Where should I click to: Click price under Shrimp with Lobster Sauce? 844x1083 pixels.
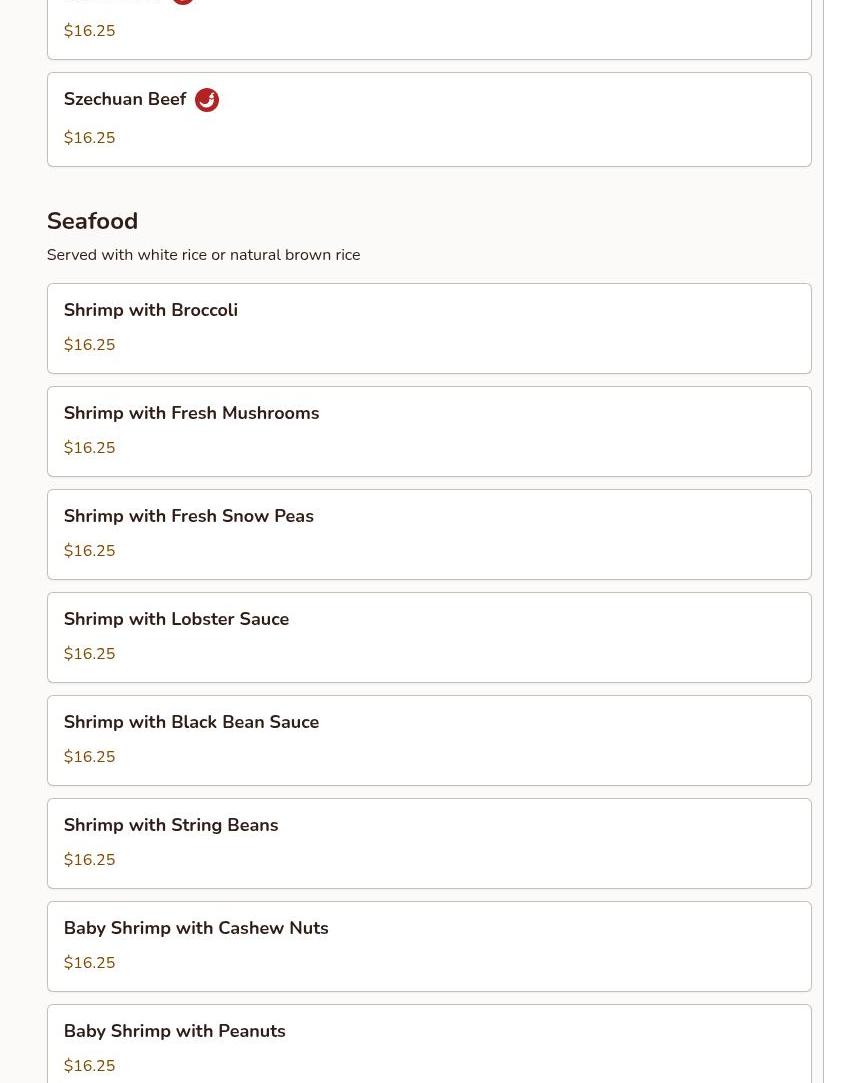(89, 654)
